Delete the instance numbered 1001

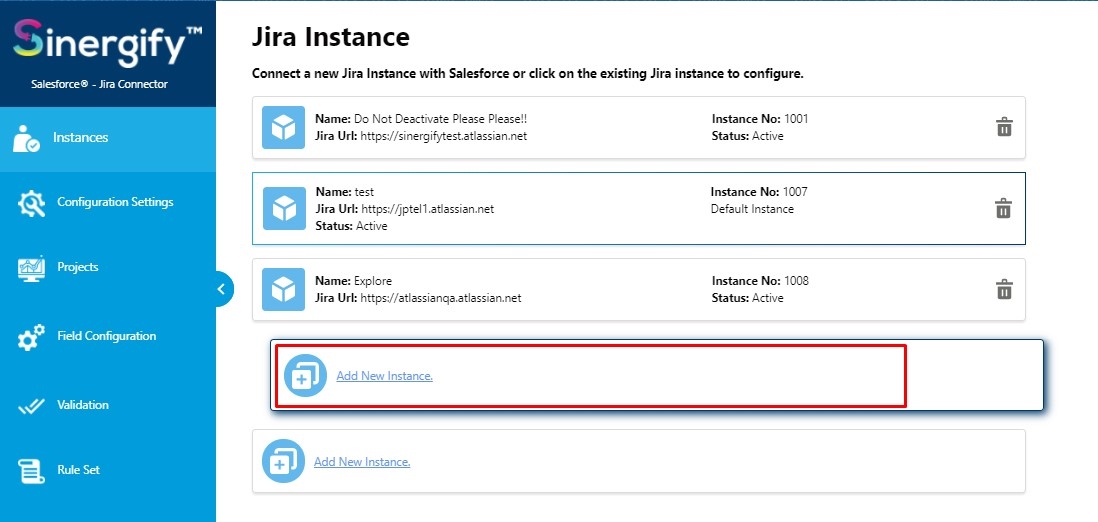pos(1004,127)
